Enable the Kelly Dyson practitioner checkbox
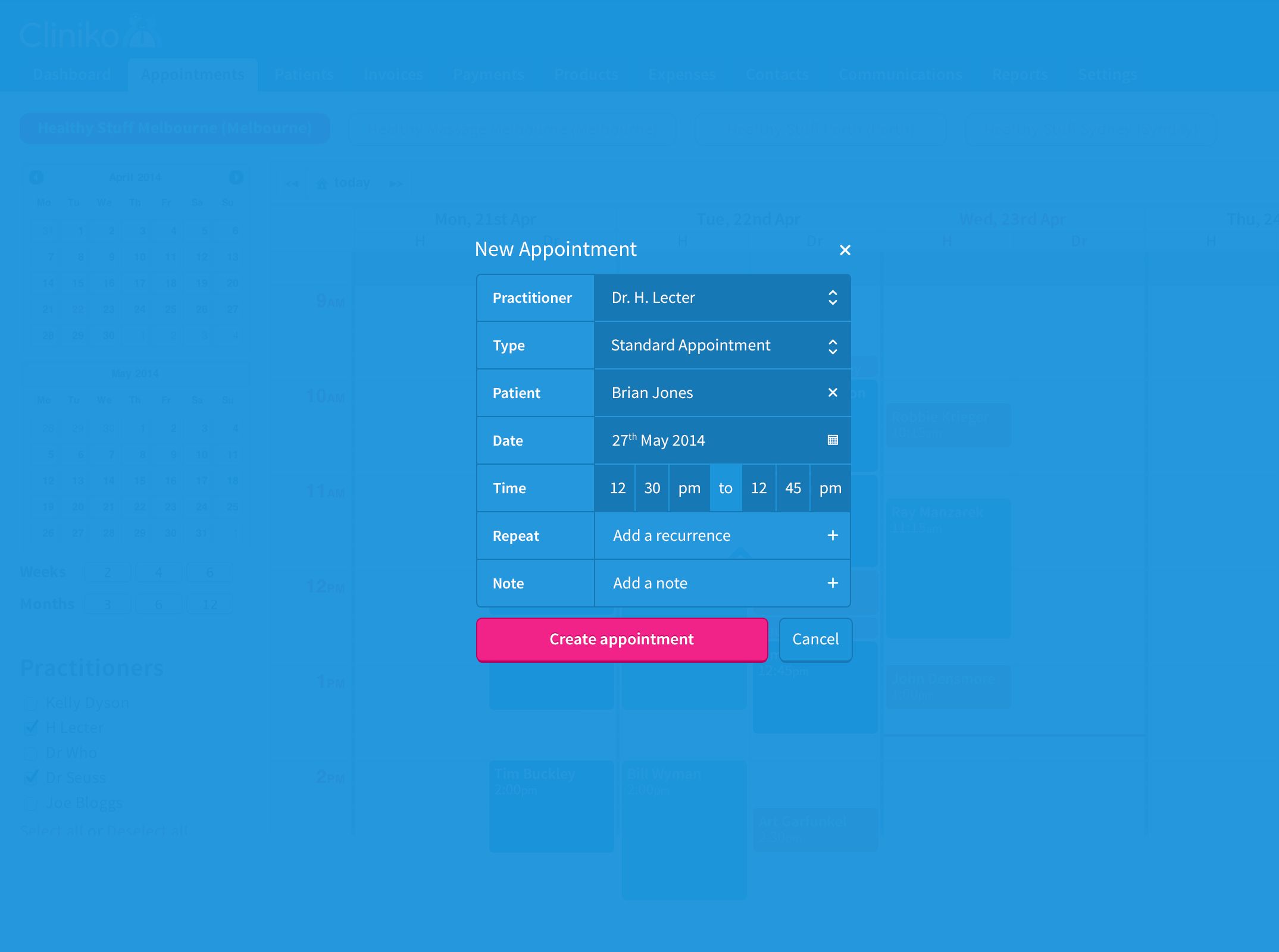This screenshot has width=1279, height=952. tap(31, 703)
